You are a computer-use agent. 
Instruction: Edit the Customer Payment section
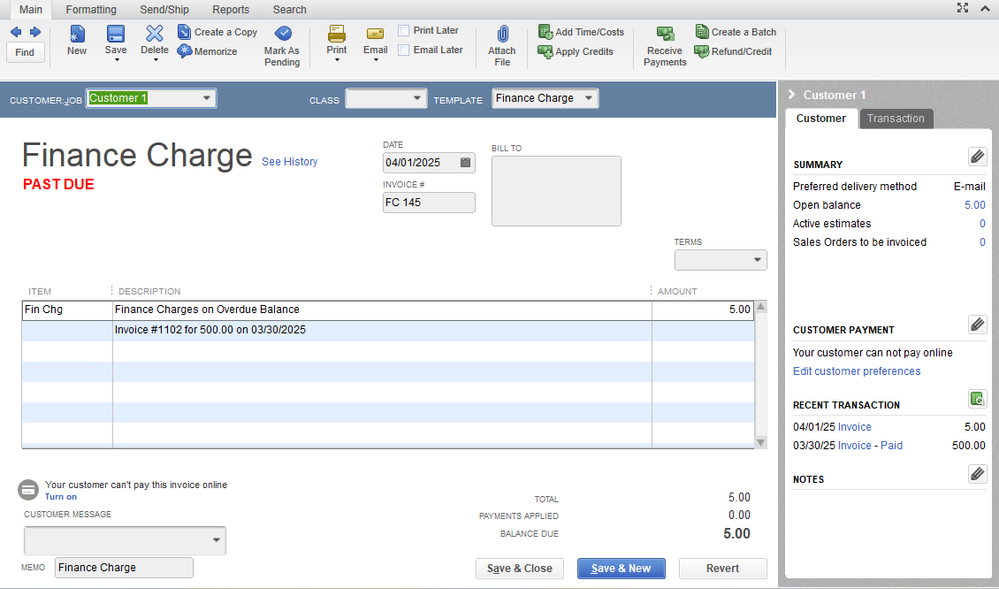(x=977, y=324)
